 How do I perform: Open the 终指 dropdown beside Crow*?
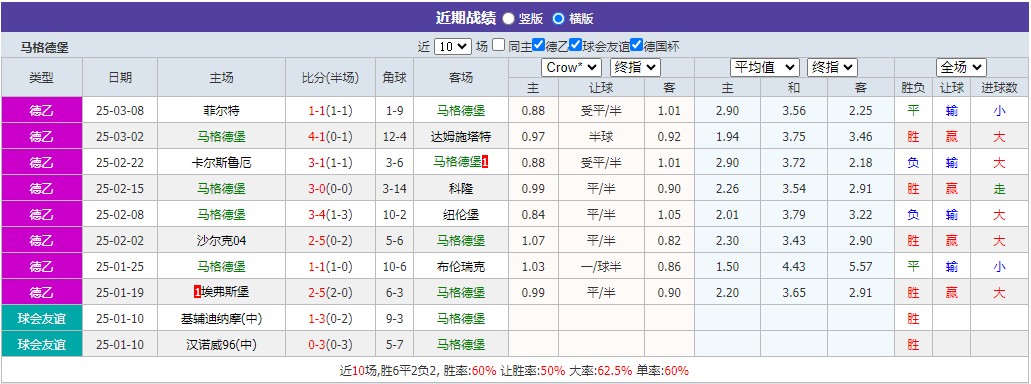coord(635,67)
